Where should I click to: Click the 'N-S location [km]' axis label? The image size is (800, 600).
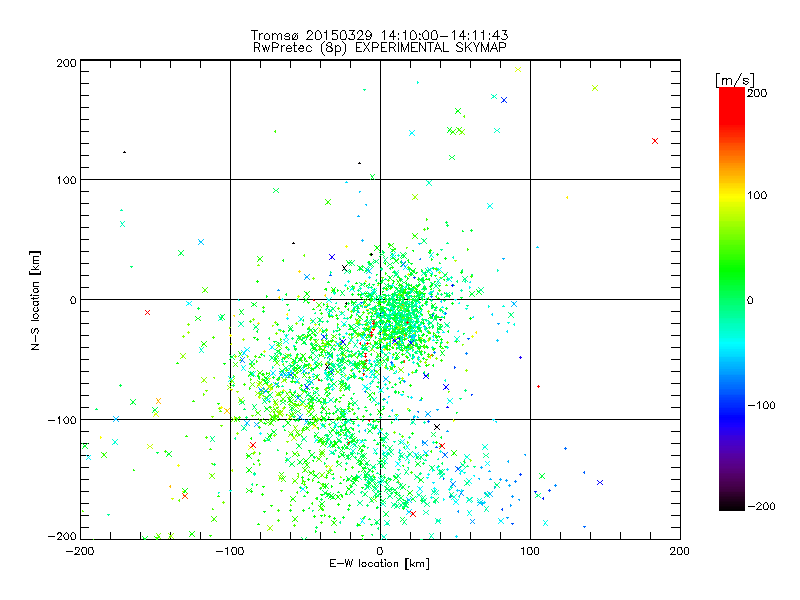35,301
